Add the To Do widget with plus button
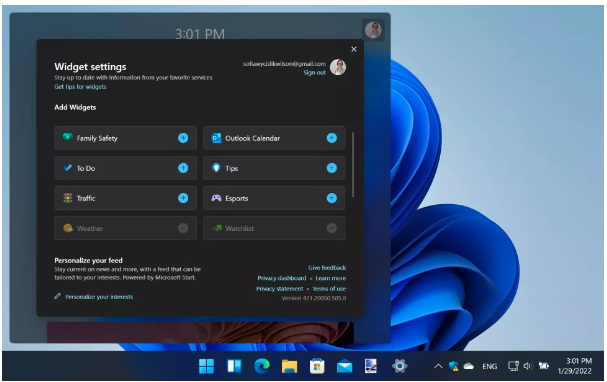The width and height of the screenshot is (607, 382). 183,168
